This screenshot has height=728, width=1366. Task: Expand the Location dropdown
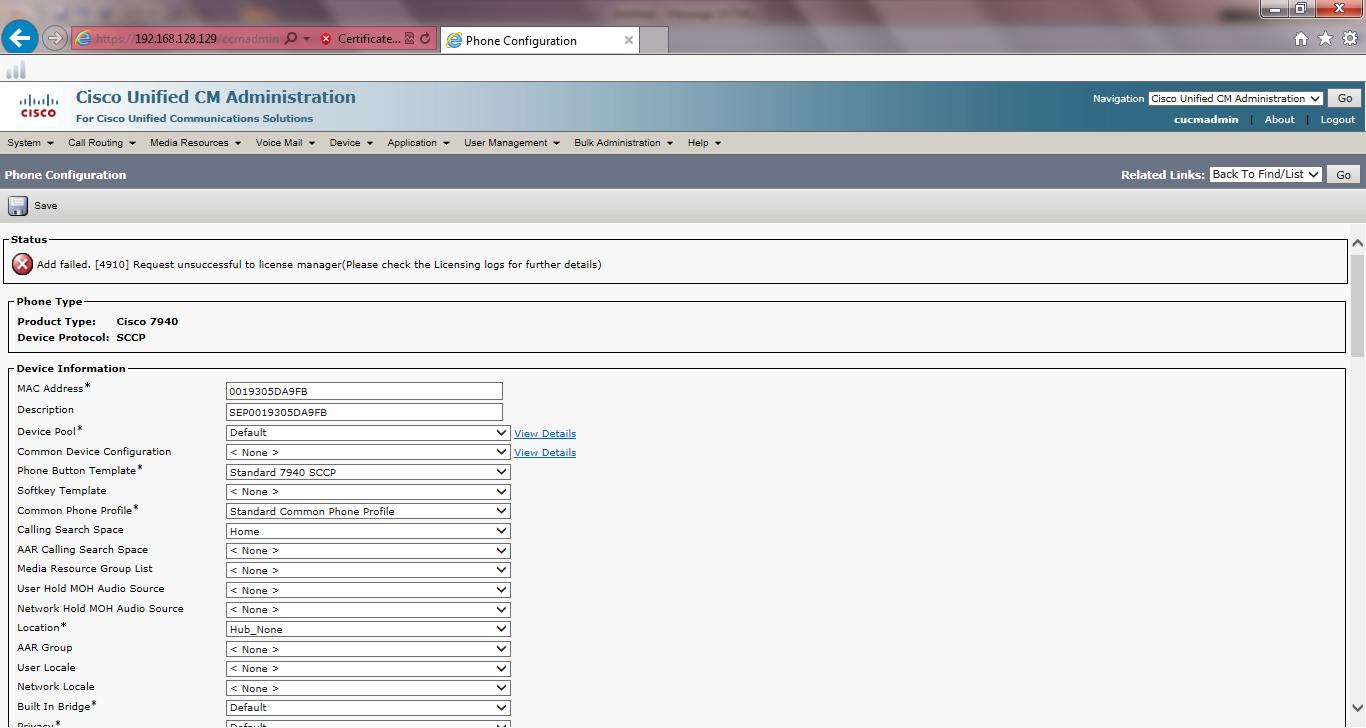pos(368,629)
